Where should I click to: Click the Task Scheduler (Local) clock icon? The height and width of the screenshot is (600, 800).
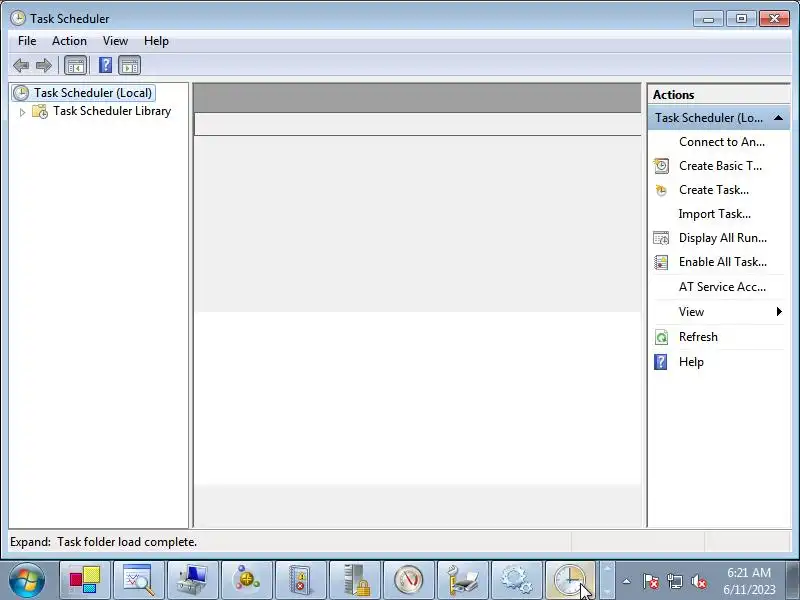[x=21, y=93]
